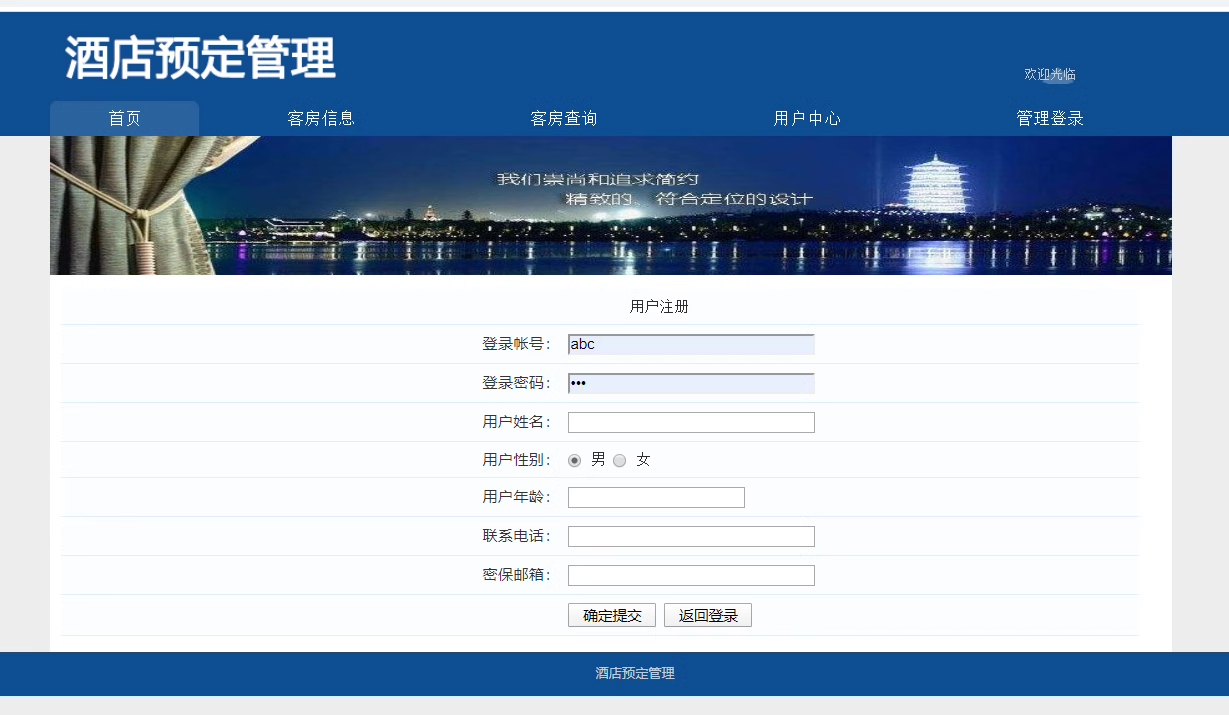Click the 用户注册 form heading
Image resolution: width=1229 pixels, height=715 pixels.
(x=659, y=306)
